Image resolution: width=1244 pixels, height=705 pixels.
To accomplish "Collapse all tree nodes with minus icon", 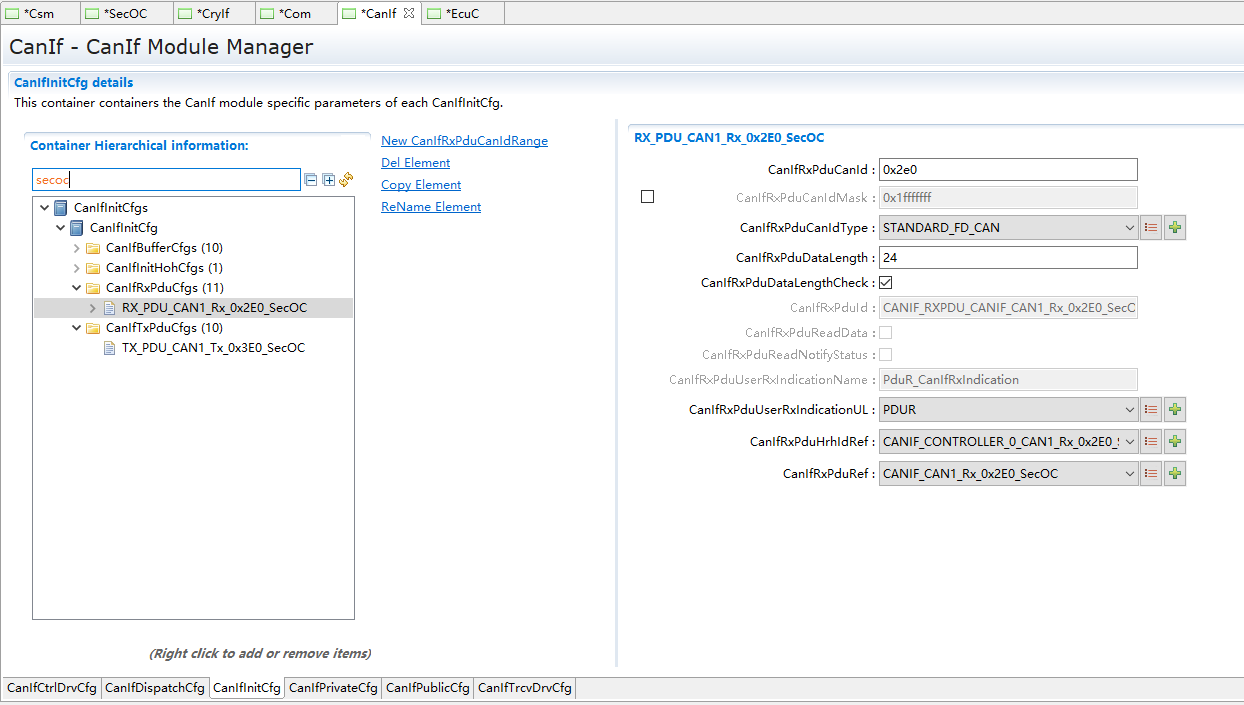I will tap(311, 180).
